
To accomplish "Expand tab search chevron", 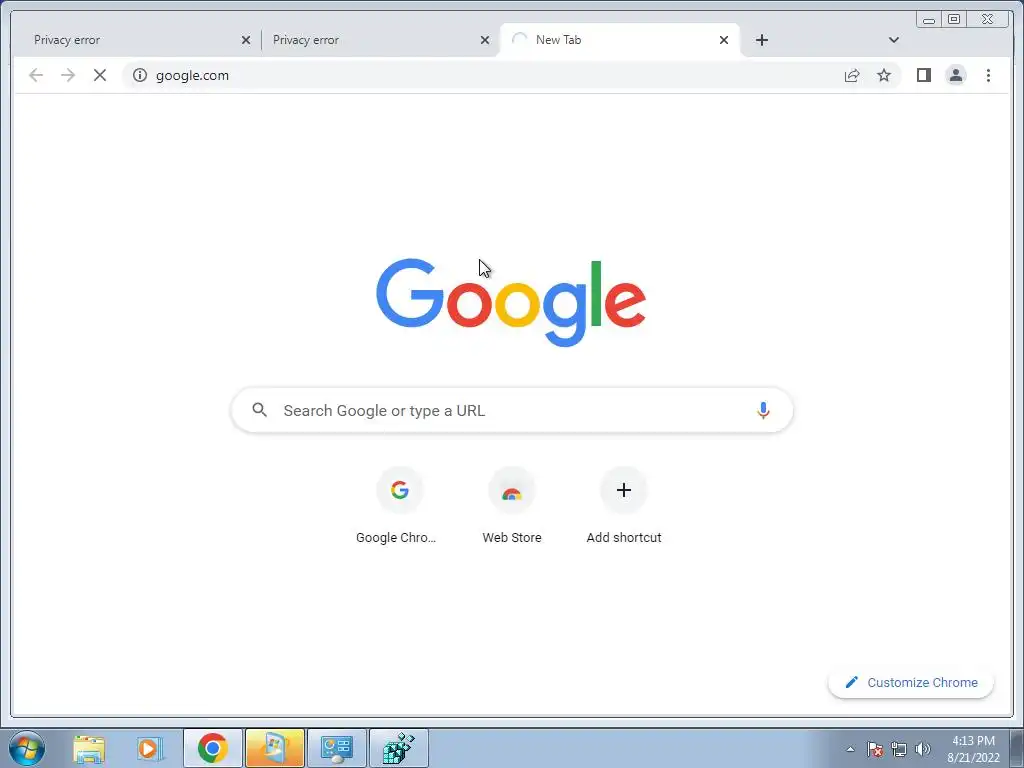I will tap(894, 40).
